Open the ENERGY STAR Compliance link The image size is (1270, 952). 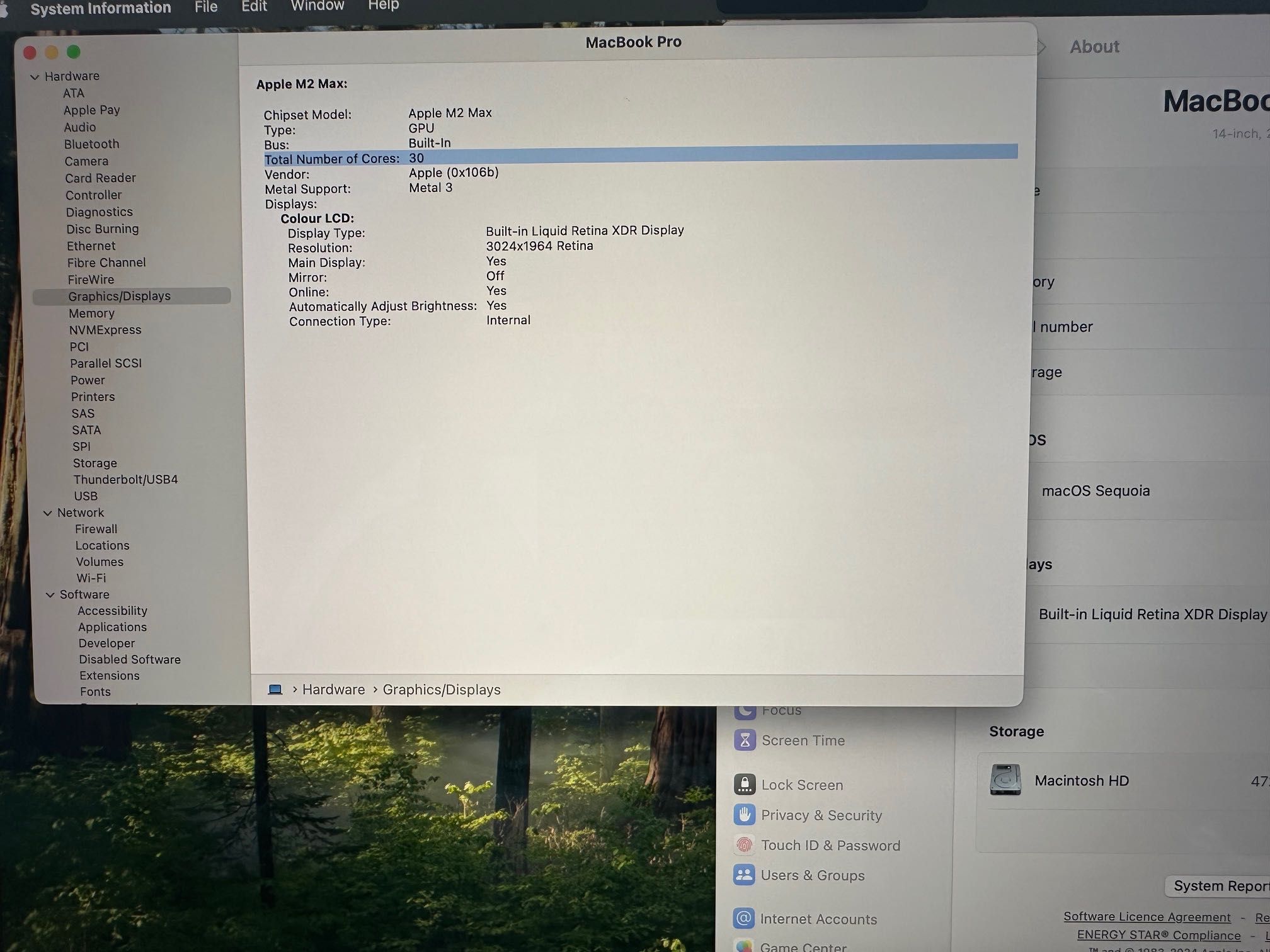click(x=1159, y=936)
